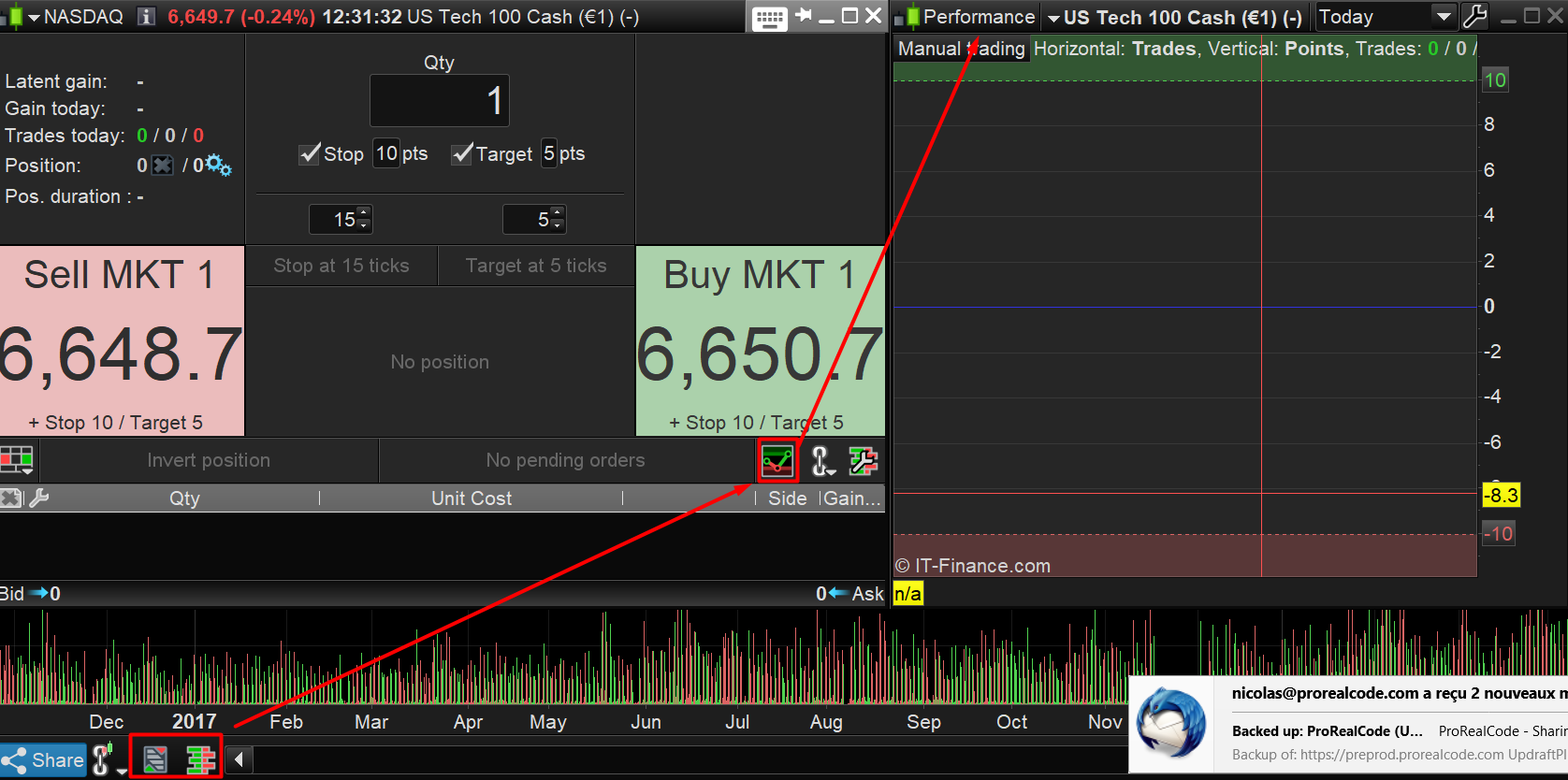Sort by the Unit Cost column header
This screenshot has width=1568, height=780.
tap(472, 498)
